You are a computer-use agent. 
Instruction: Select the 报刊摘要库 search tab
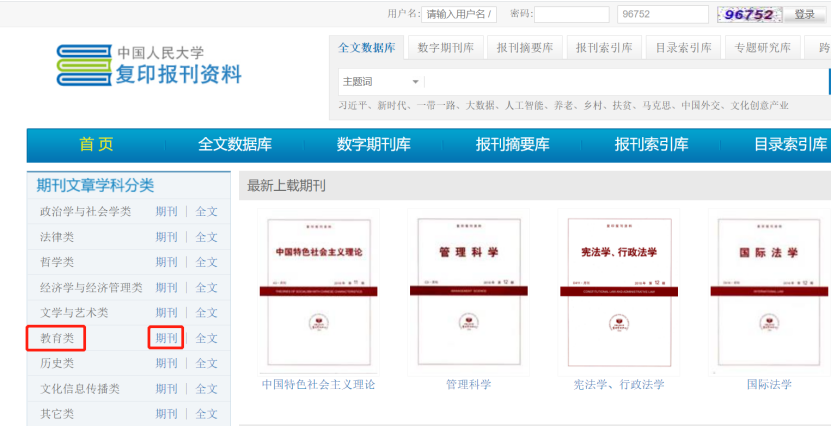[x=525, y=48]
